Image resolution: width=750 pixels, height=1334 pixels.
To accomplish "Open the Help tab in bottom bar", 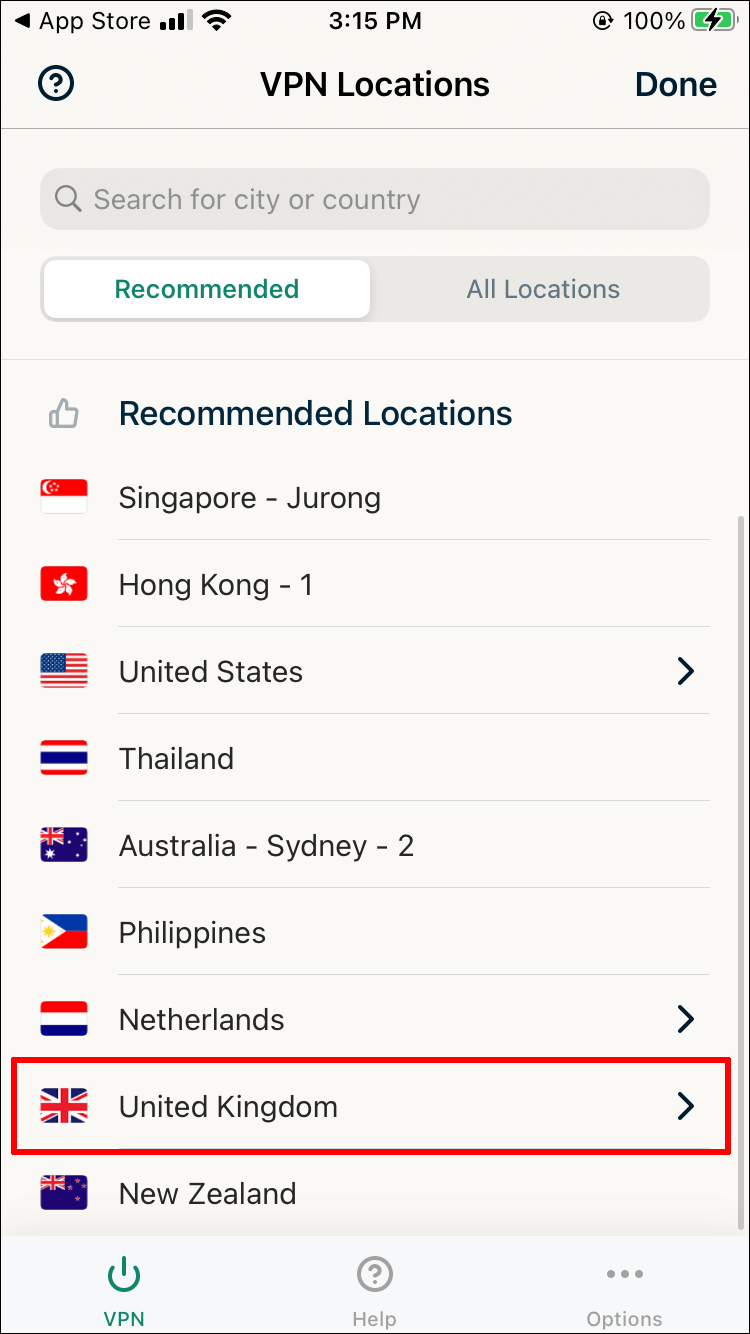I will coord(374,1290).
